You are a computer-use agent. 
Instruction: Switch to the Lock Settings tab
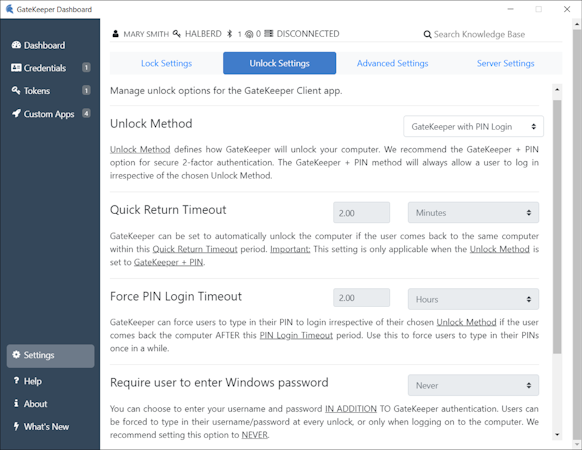[166, 63]
